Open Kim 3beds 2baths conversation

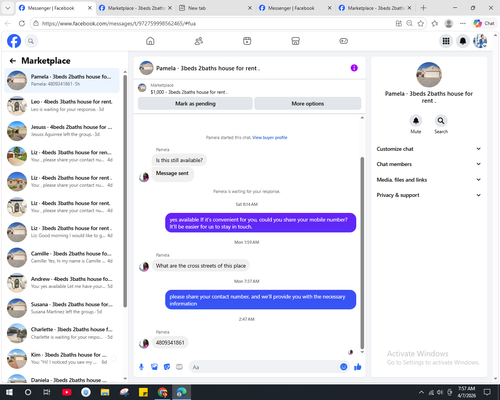pyautogui.click(x=62, y=359)
